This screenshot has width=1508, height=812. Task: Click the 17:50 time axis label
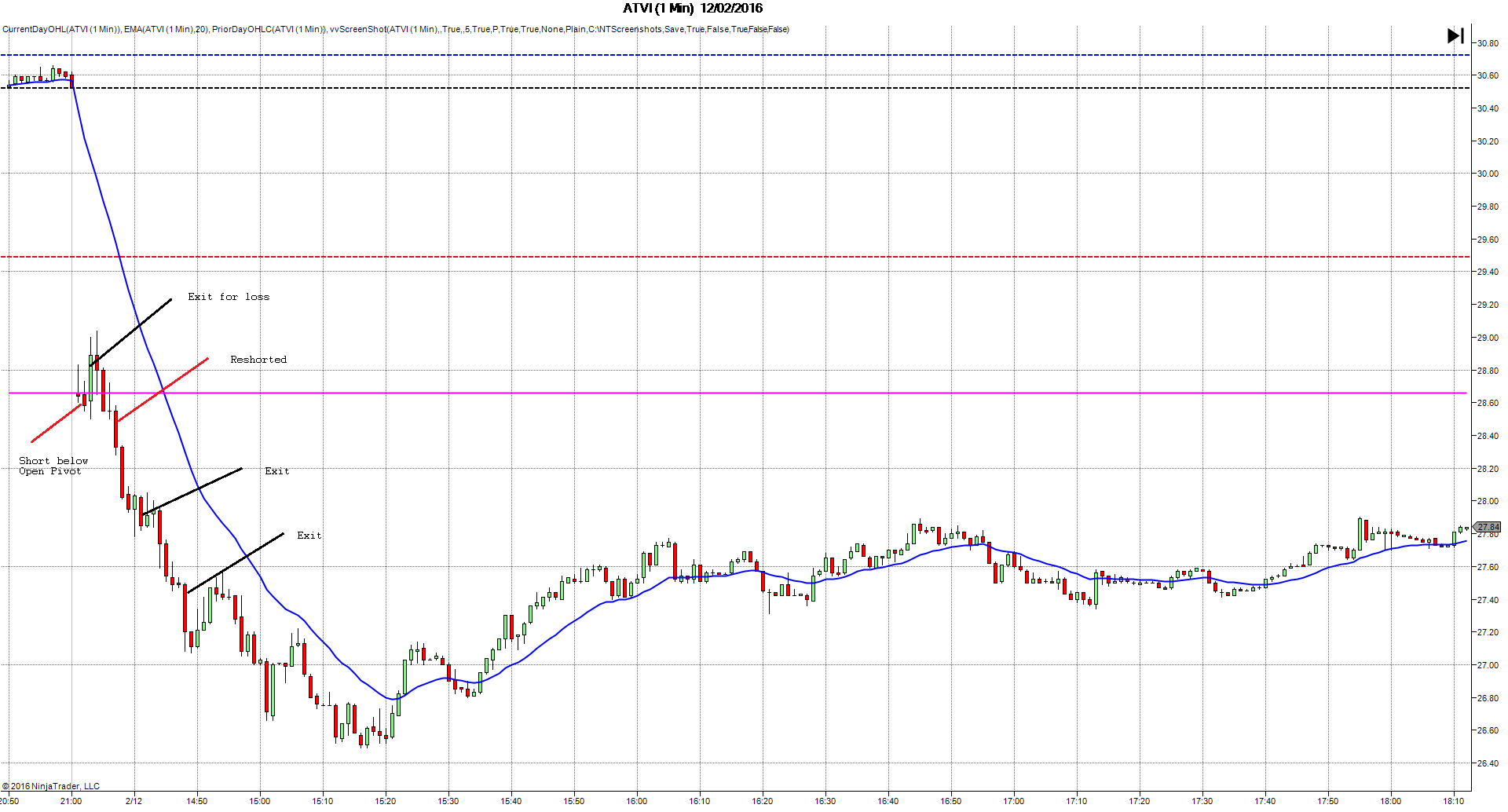(x=1328, y=801)
